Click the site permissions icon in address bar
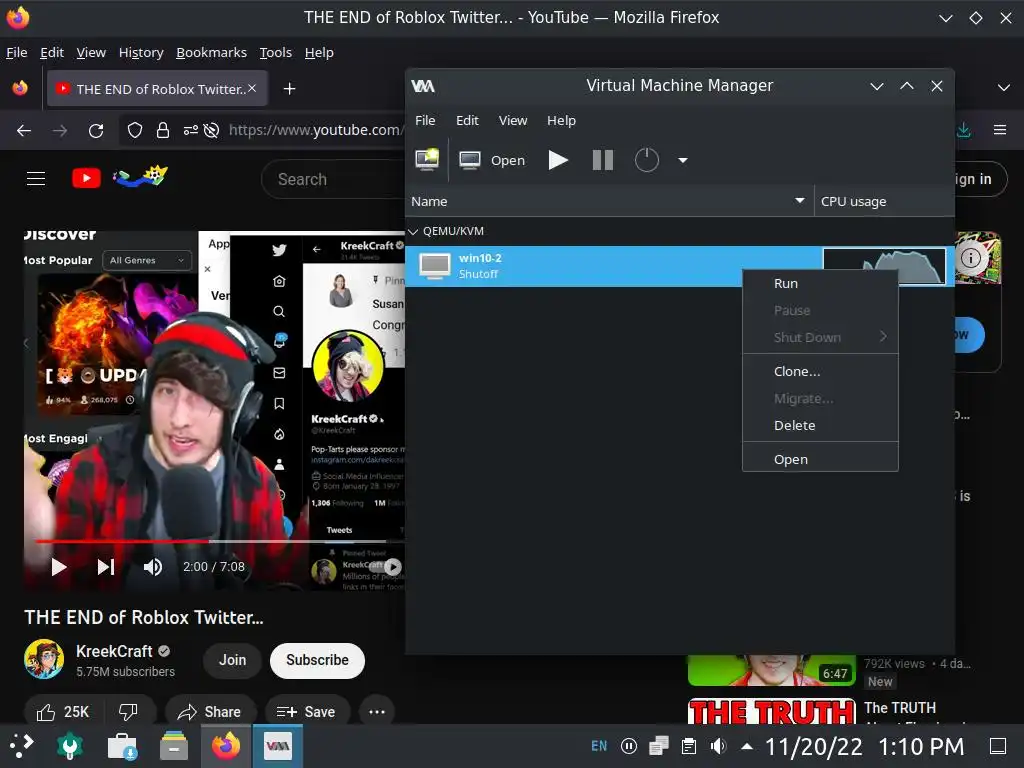Image resolution: width=1024 pixels, height=768 pixels. (x=190, y=131)
